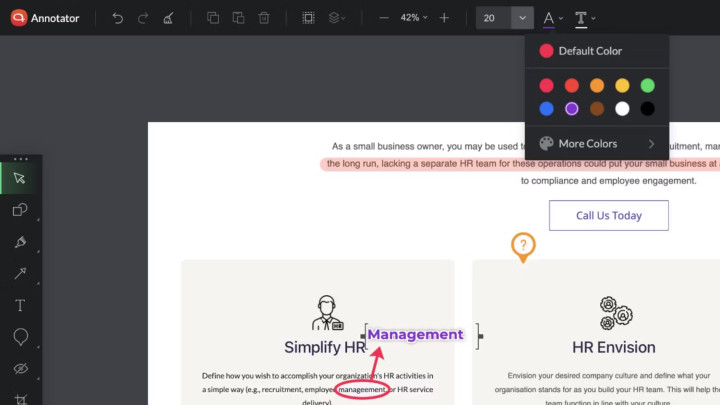The height and width of the screenshot is (405, 720).
Task: Select the Arrow drawing tool
Action: (20, 274)
